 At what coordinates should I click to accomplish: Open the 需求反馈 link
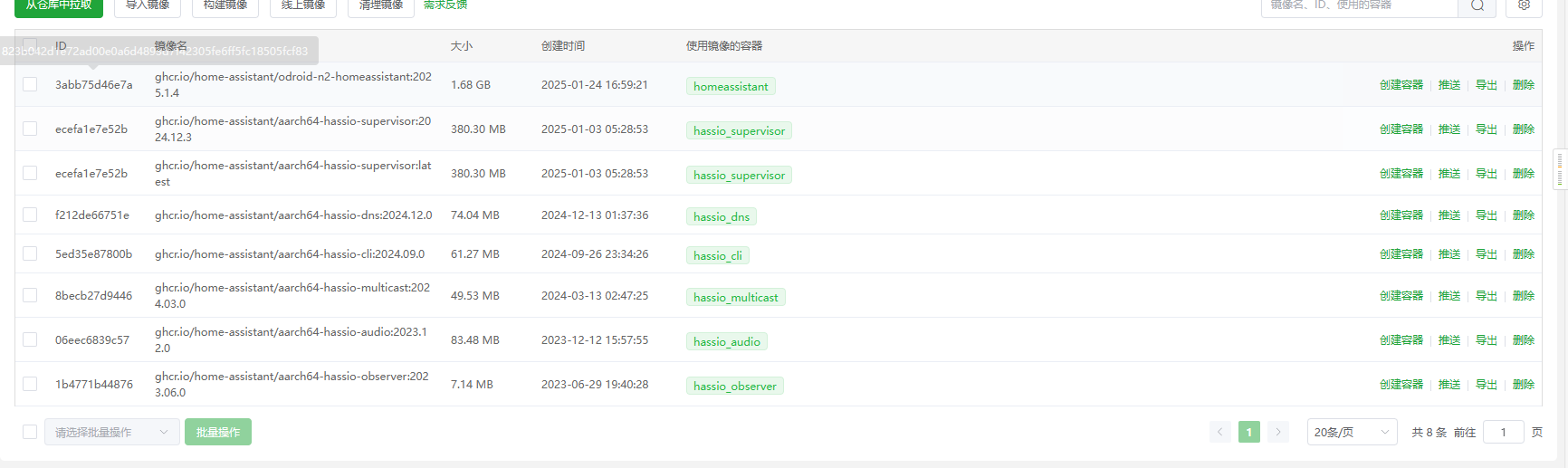pos(445,5)
